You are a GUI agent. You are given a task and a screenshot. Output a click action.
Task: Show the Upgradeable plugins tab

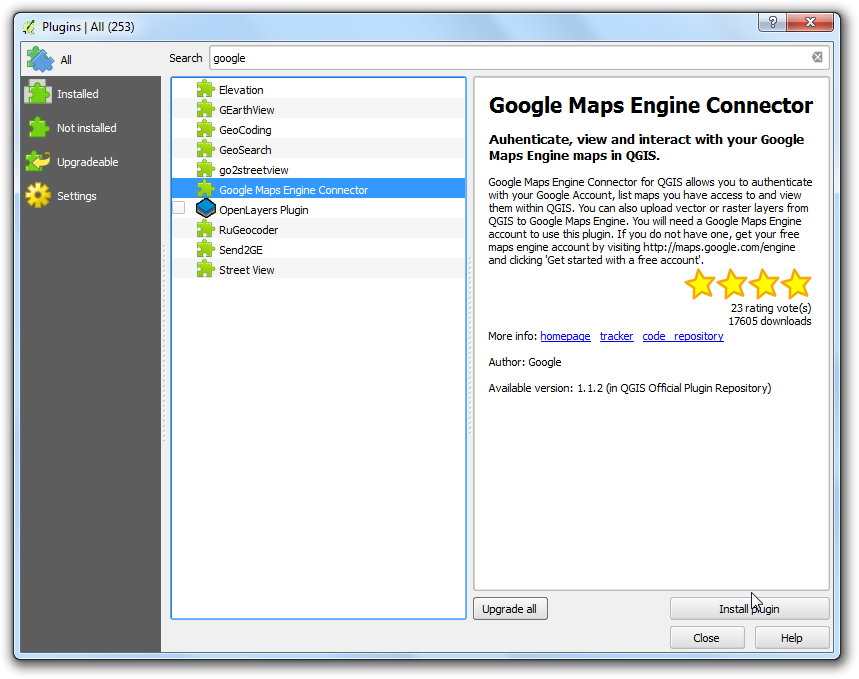point(87,162)
